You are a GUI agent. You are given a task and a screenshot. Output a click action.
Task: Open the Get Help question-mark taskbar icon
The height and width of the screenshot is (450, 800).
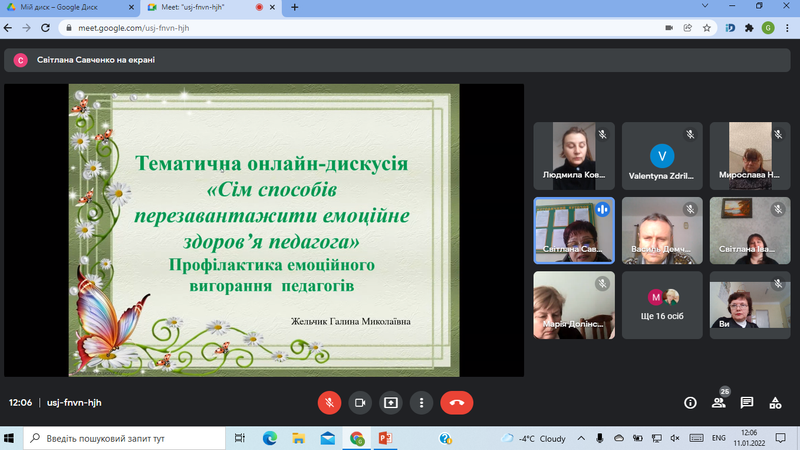click(x=445, y=438)
